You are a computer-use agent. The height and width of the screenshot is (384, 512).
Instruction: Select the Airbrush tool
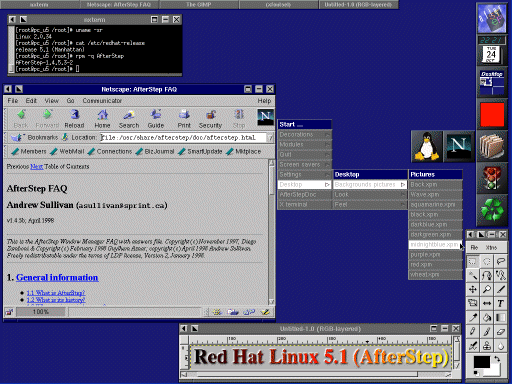coord(472,346)
